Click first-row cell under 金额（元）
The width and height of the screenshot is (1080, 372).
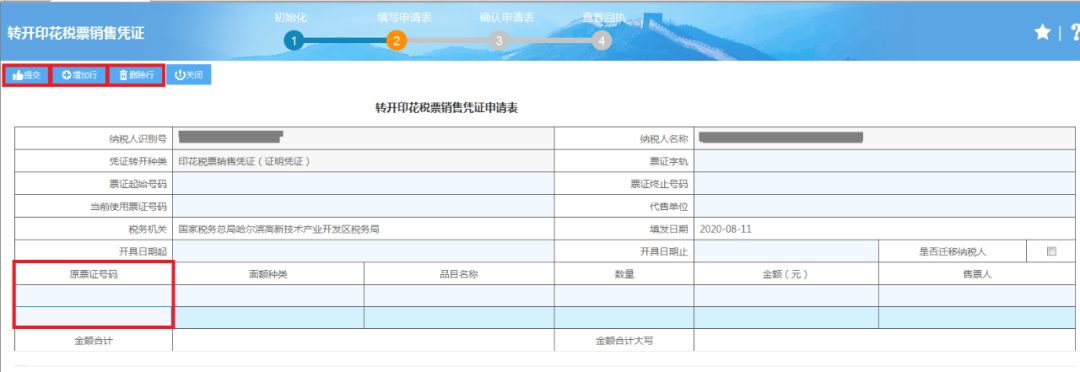click(786, 295)
